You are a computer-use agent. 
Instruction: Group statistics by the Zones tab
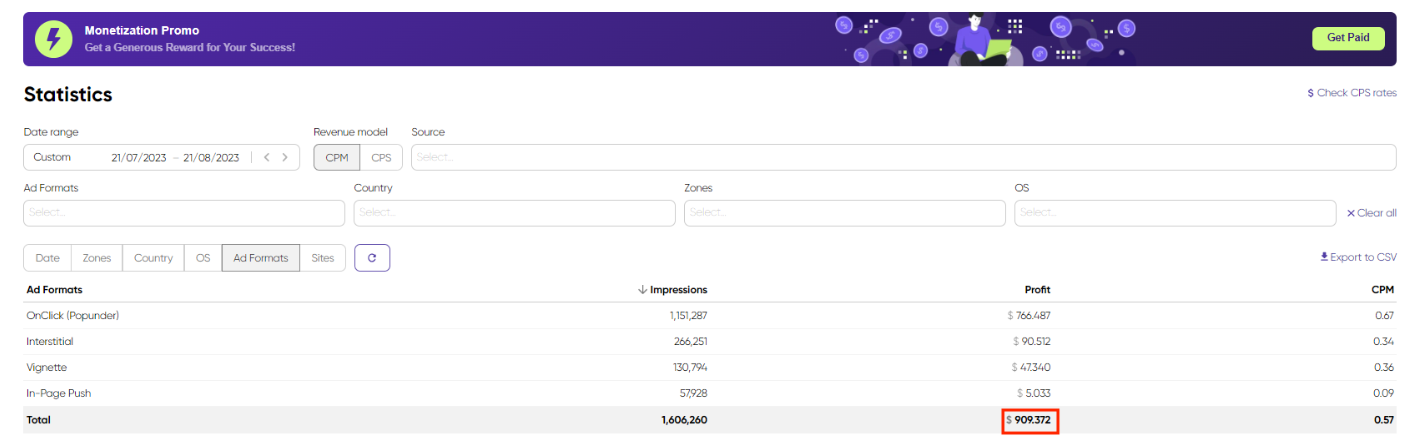coord(97,258)
